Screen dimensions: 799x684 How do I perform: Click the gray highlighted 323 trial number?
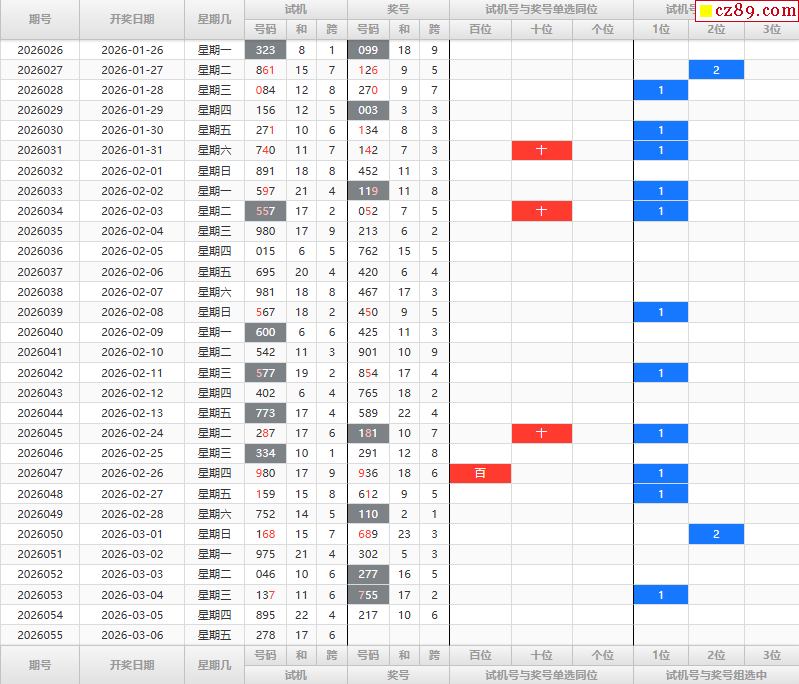point(266,50)
